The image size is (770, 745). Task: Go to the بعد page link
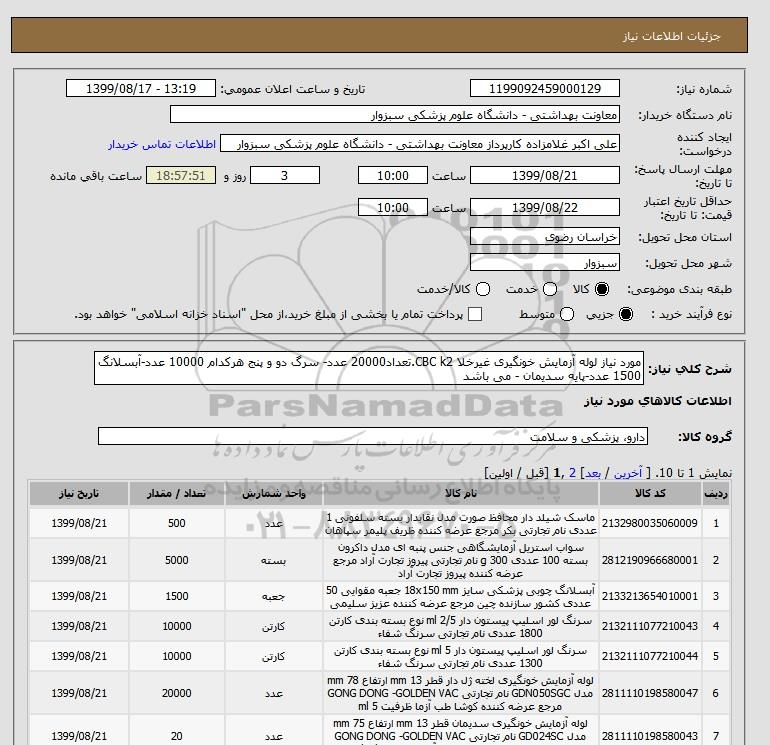[x=593, y=473]
